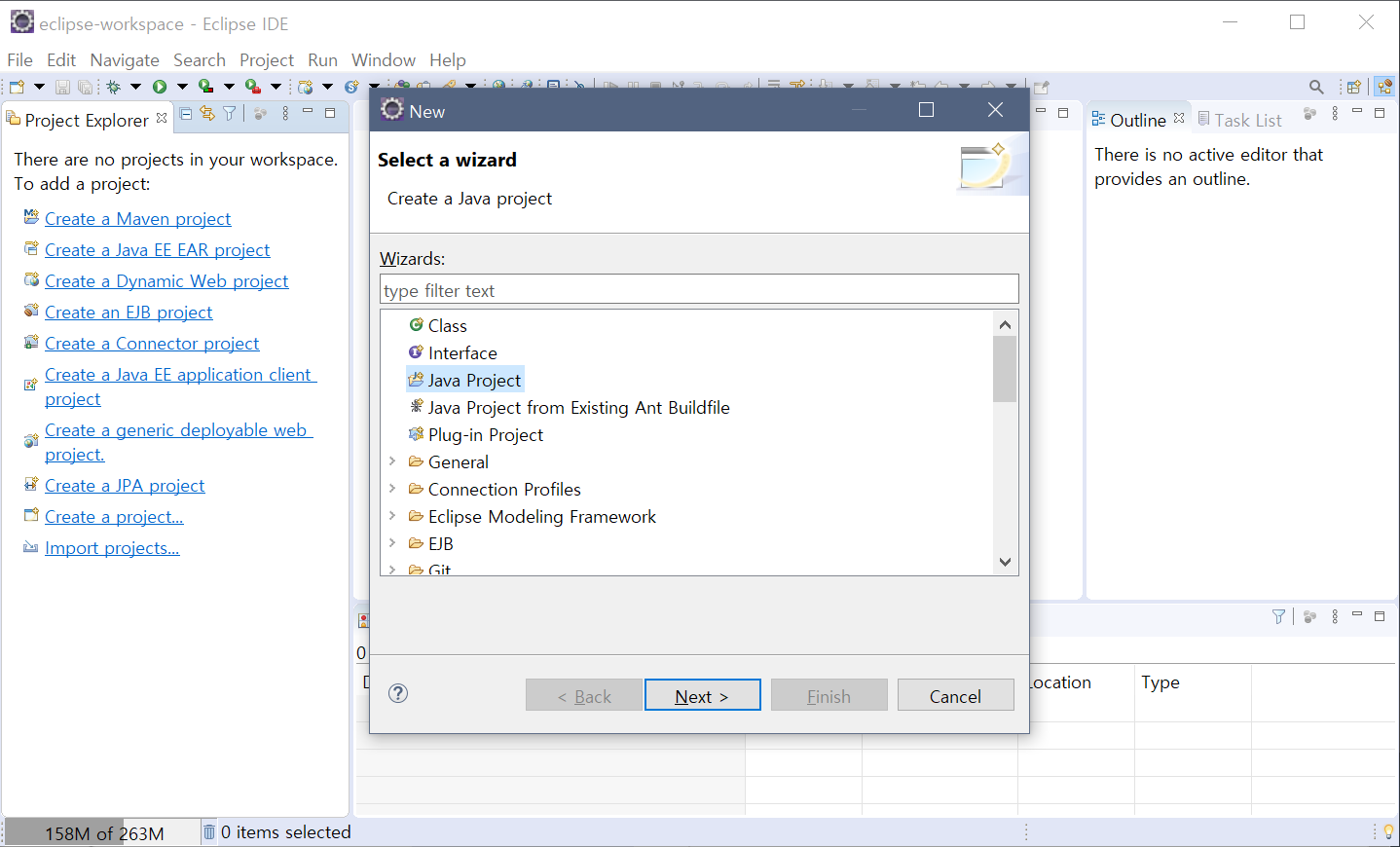Click Create a Connector project link

tap(152, 344)
